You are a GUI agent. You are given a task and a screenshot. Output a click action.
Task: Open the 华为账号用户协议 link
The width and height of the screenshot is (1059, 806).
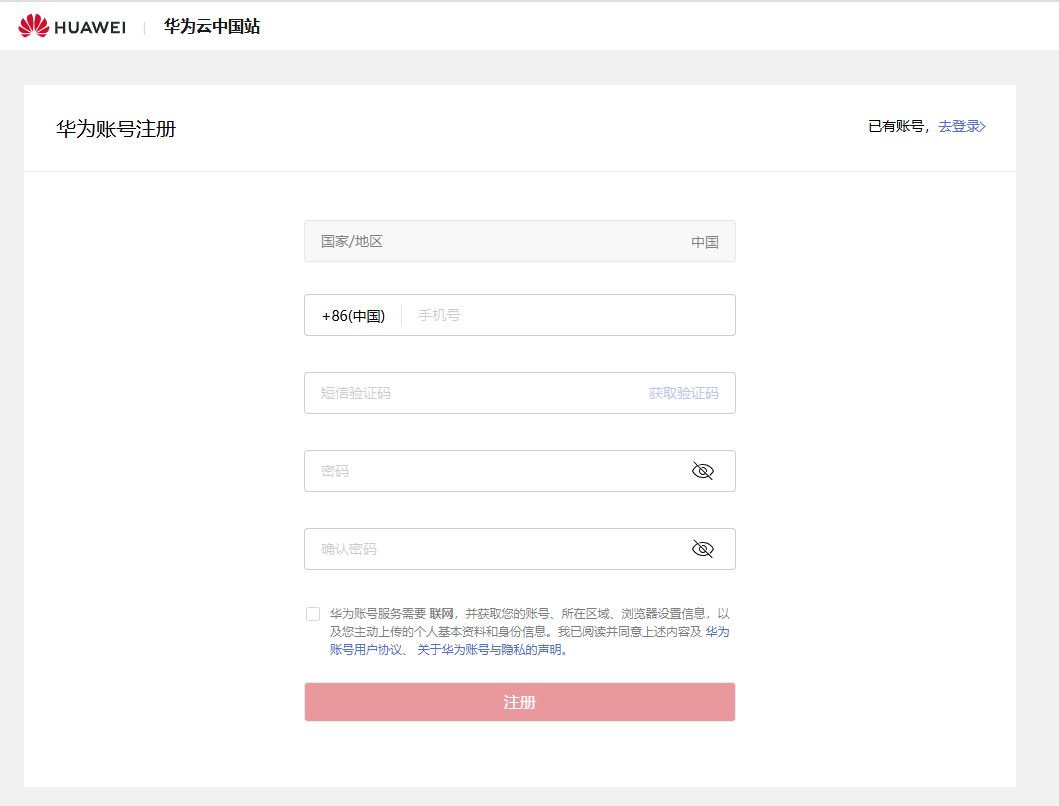click(x=366, y=649)
